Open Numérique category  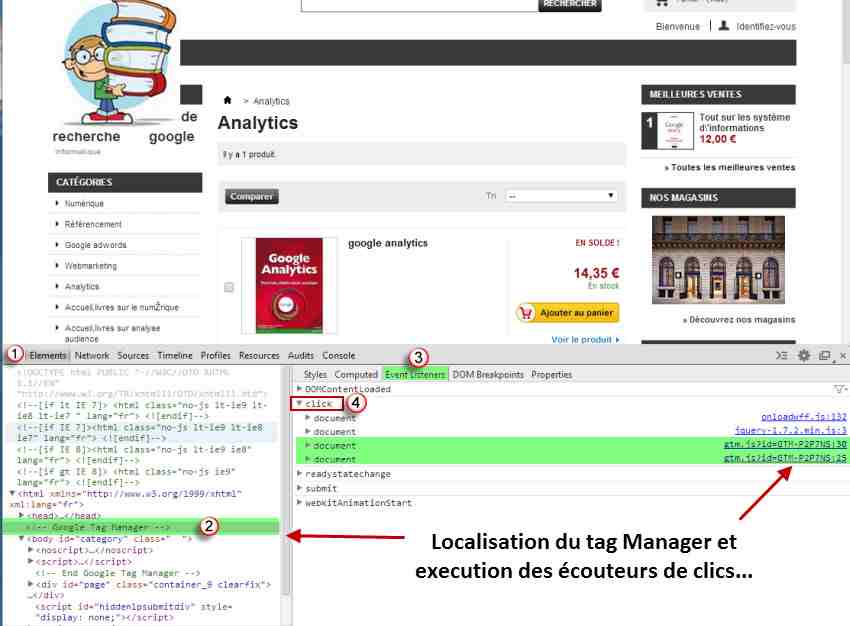click(x=84, y=203)
